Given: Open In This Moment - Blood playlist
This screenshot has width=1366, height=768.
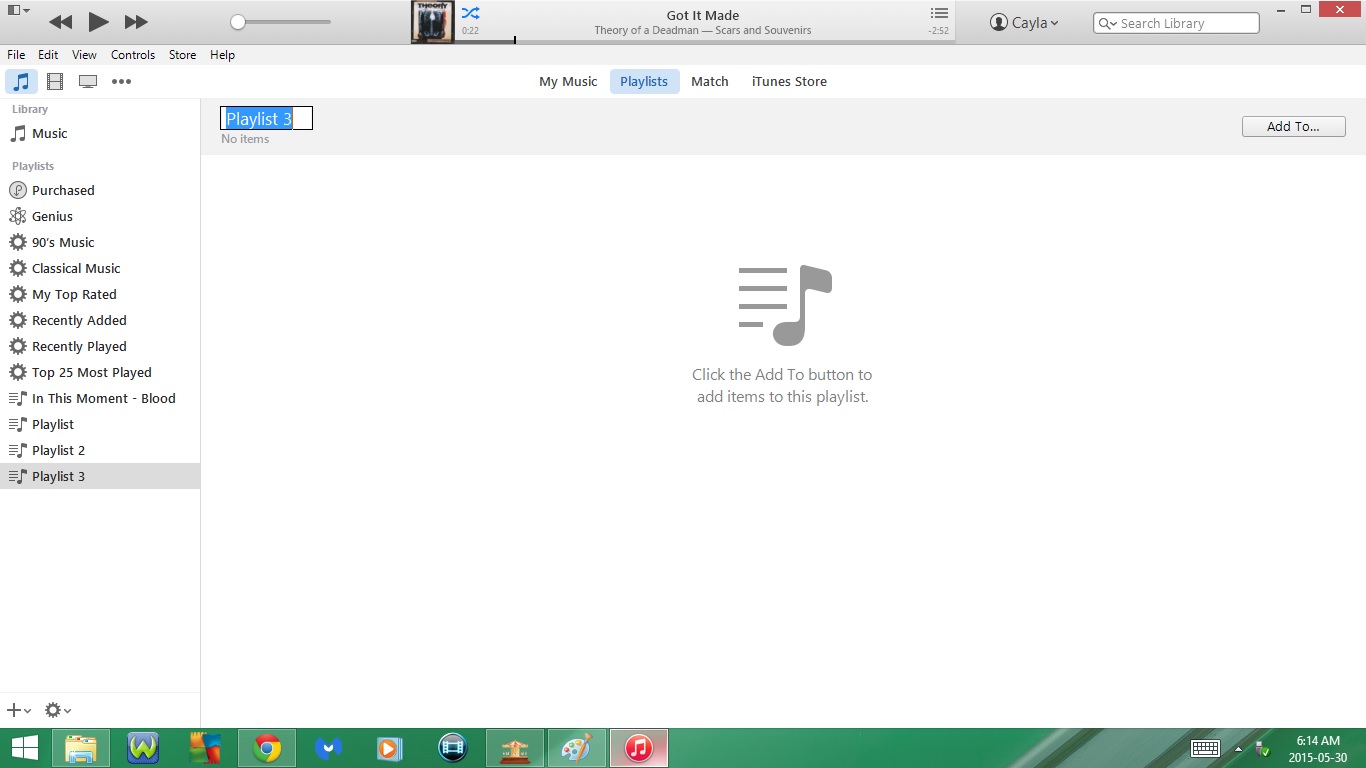Looking at the screenshot, I should click(100, 398).
